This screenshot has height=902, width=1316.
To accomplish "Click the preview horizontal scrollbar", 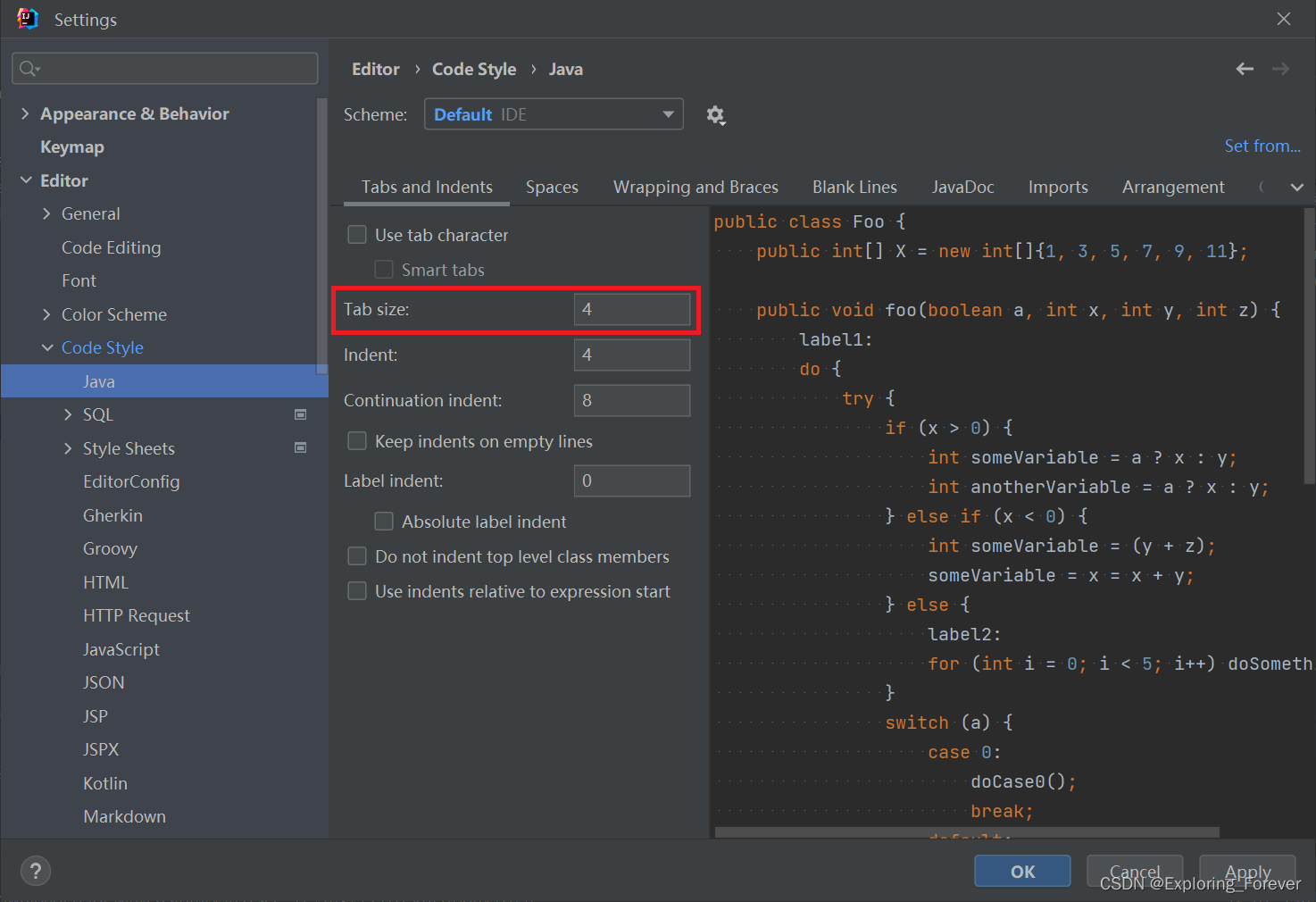I will [967, 832].
